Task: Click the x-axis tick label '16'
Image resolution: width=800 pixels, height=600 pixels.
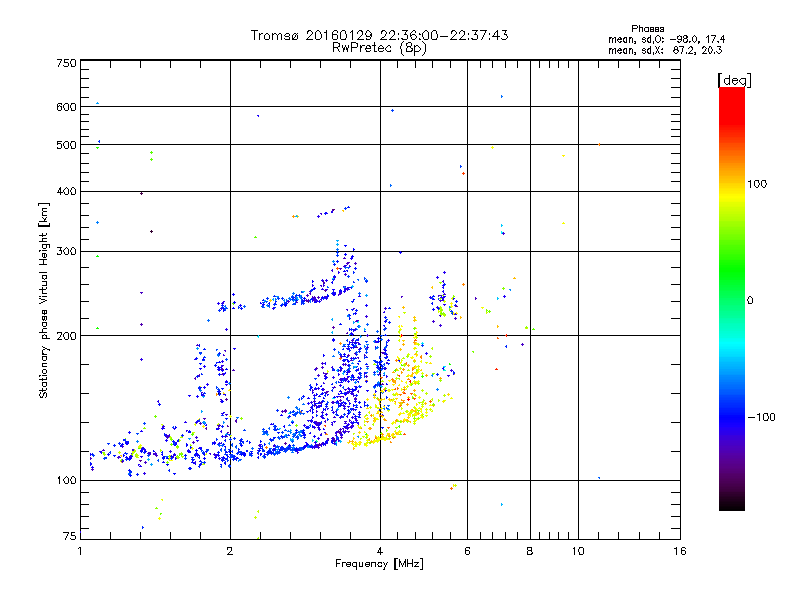Action: (680, 551)
